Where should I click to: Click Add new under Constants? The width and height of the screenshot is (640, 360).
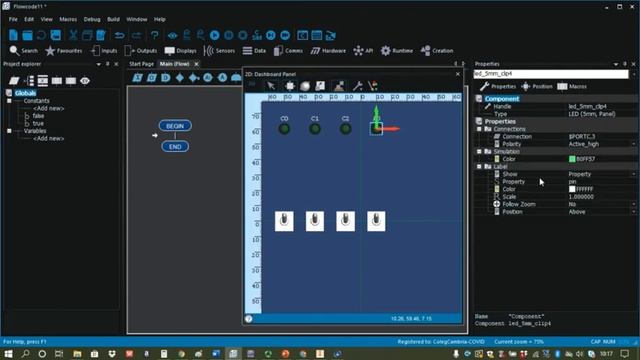(x=48, y=108)
